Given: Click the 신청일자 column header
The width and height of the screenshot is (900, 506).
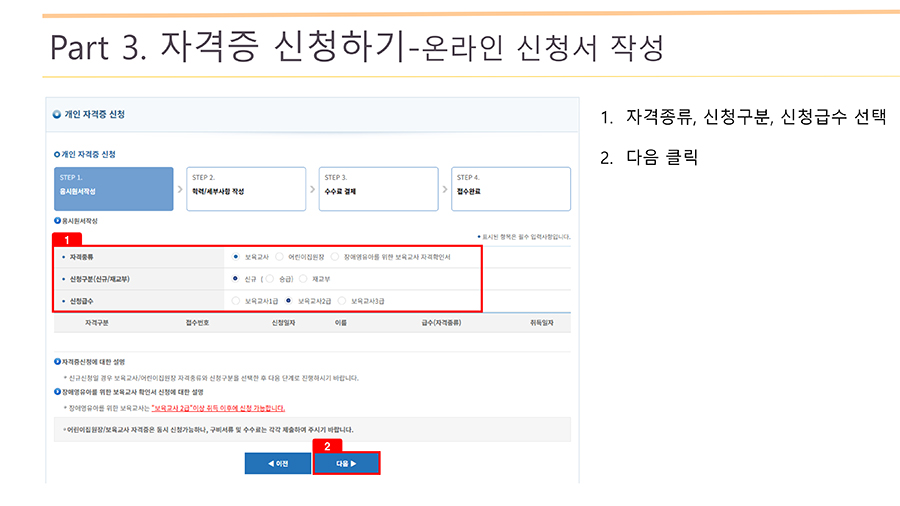Looking at the screenshot, I should click(x=284, y=323).
